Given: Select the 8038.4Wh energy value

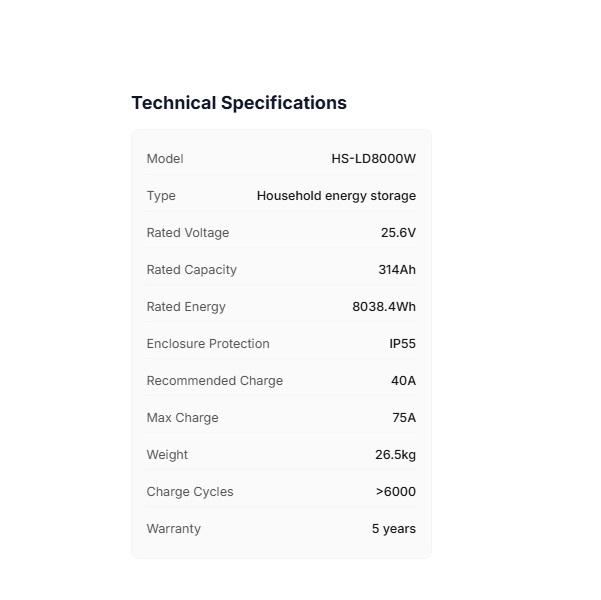Looking at the screenshot, I should click(384, 307).
